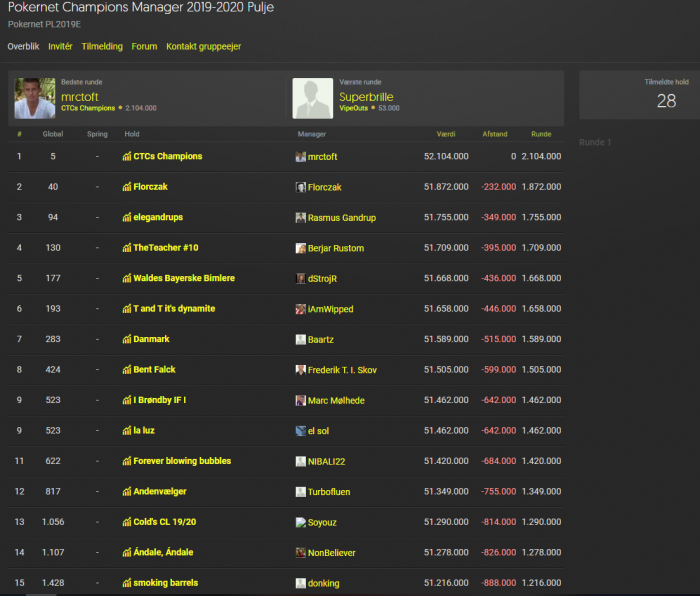Open the Forever blowing bubbles team

click(x=182, y=461)
